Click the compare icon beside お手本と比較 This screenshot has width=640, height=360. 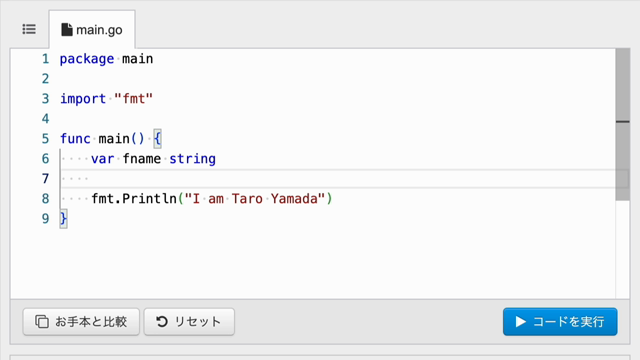[42, 322]
